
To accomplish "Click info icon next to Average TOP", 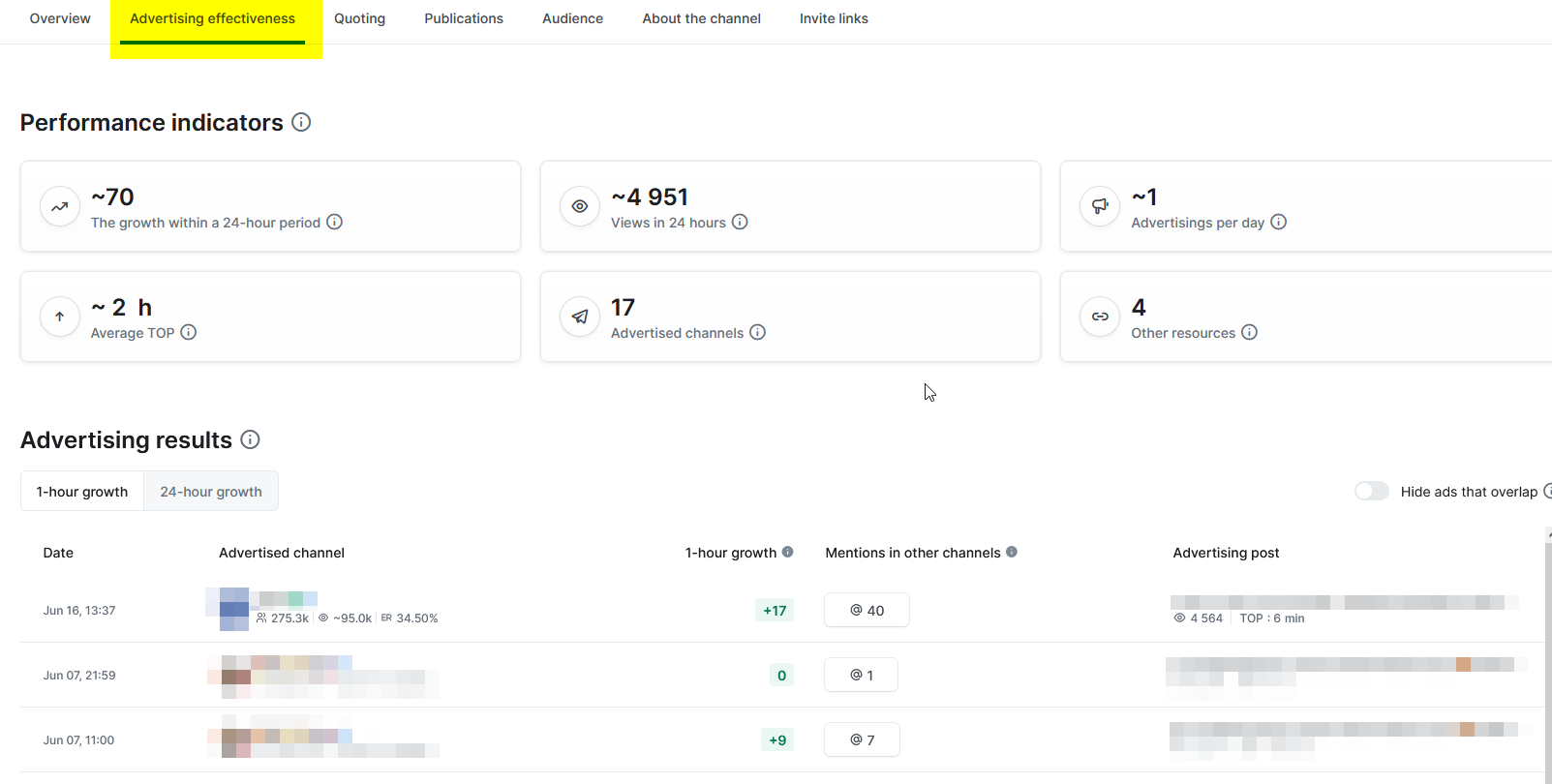I will [189, 332].
